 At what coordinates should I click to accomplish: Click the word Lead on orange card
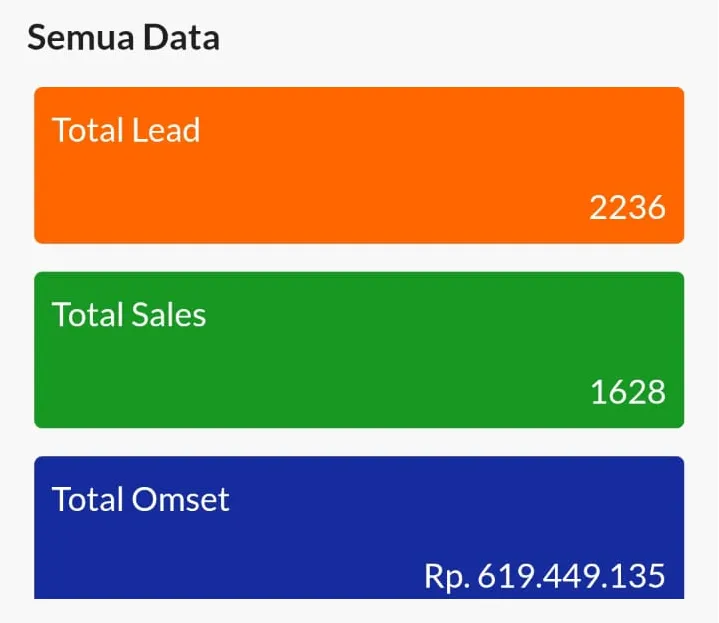coord(166,130)
